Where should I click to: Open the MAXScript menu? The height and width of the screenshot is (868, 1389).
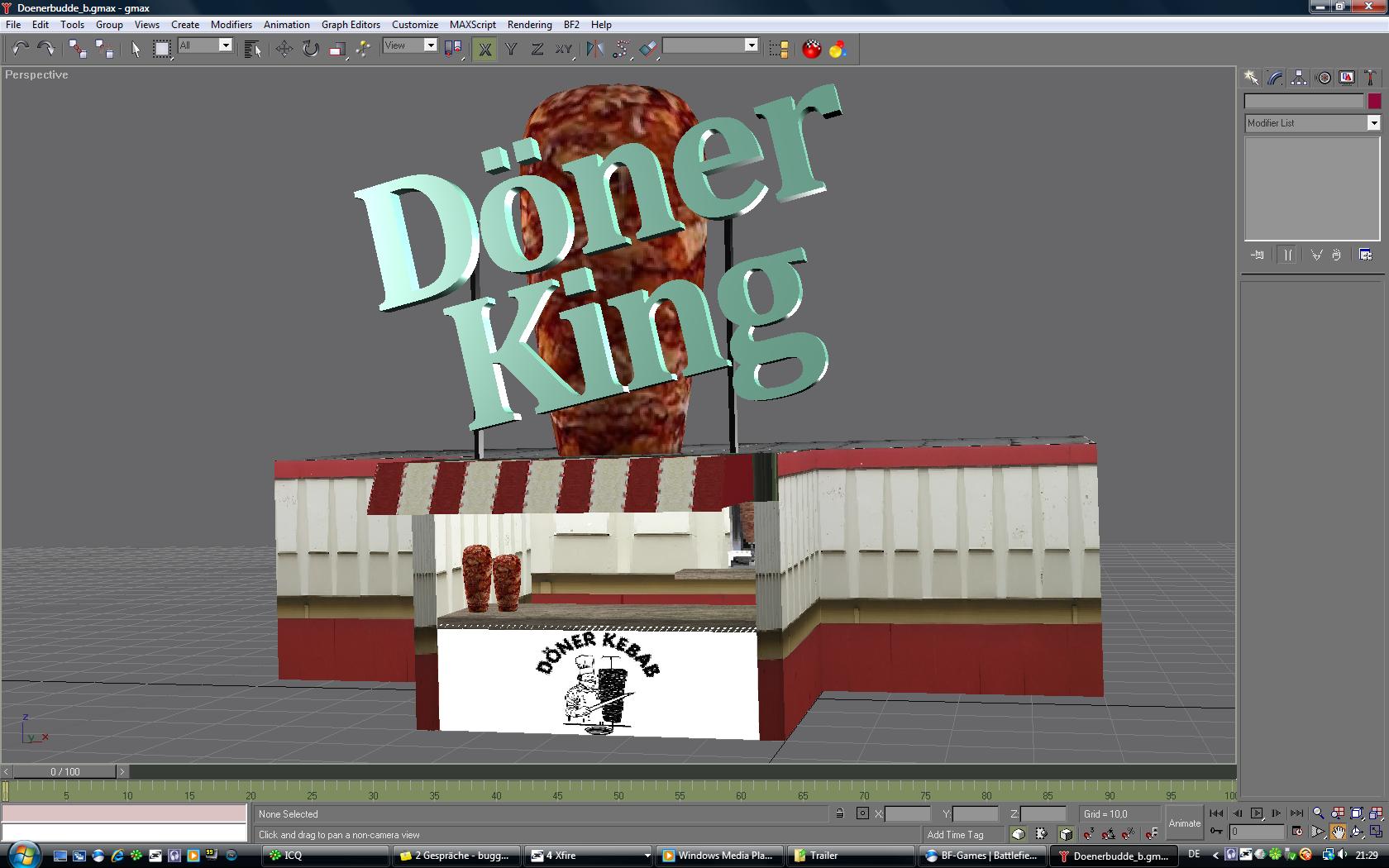click(472, 24)
